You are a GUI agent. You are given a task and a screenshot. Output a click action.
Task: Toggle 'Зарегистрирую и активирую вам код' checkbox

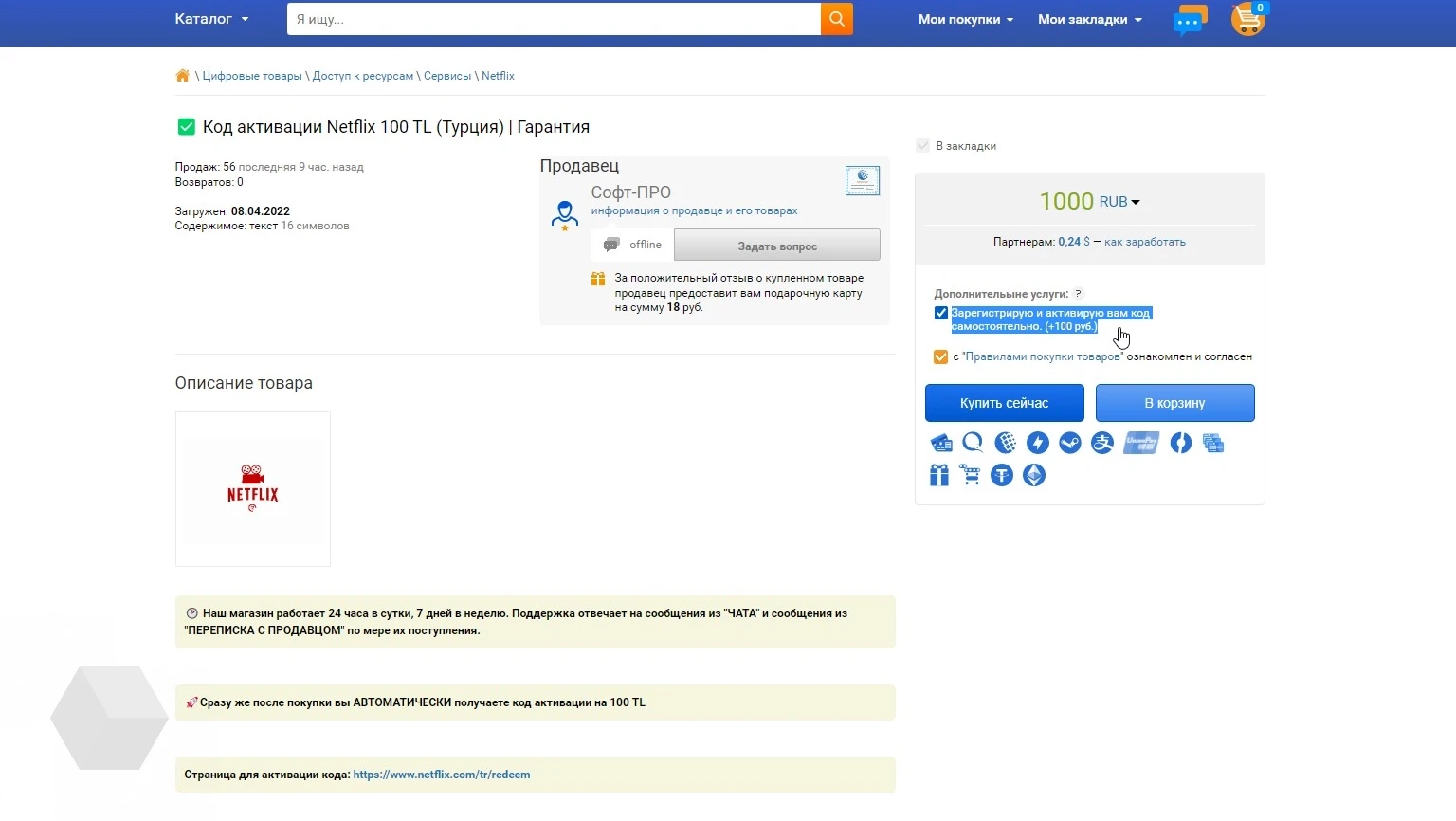tap(941, 313)
